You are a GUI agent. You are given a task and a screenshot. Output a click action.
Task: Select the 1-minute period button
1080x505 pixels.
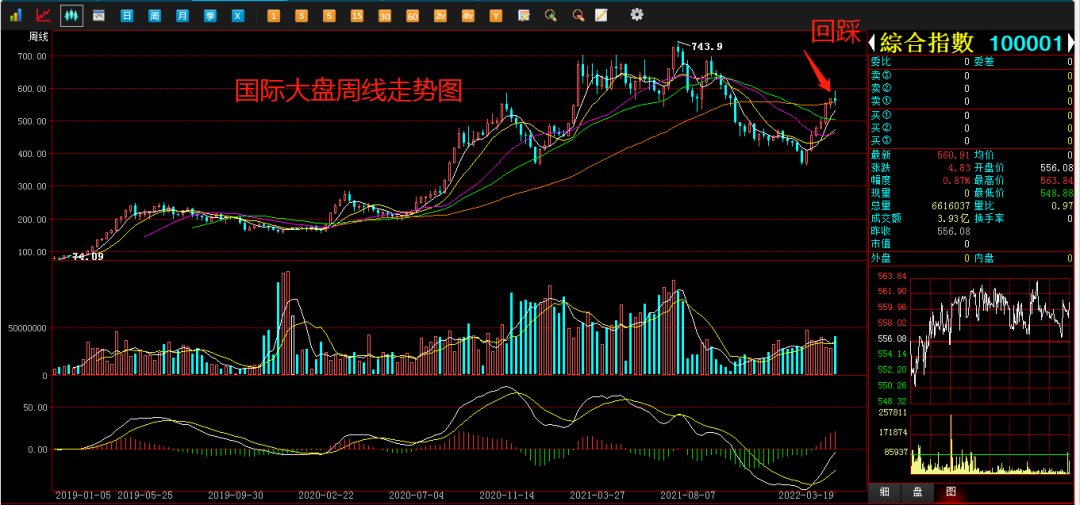click(x=273, y=14)
